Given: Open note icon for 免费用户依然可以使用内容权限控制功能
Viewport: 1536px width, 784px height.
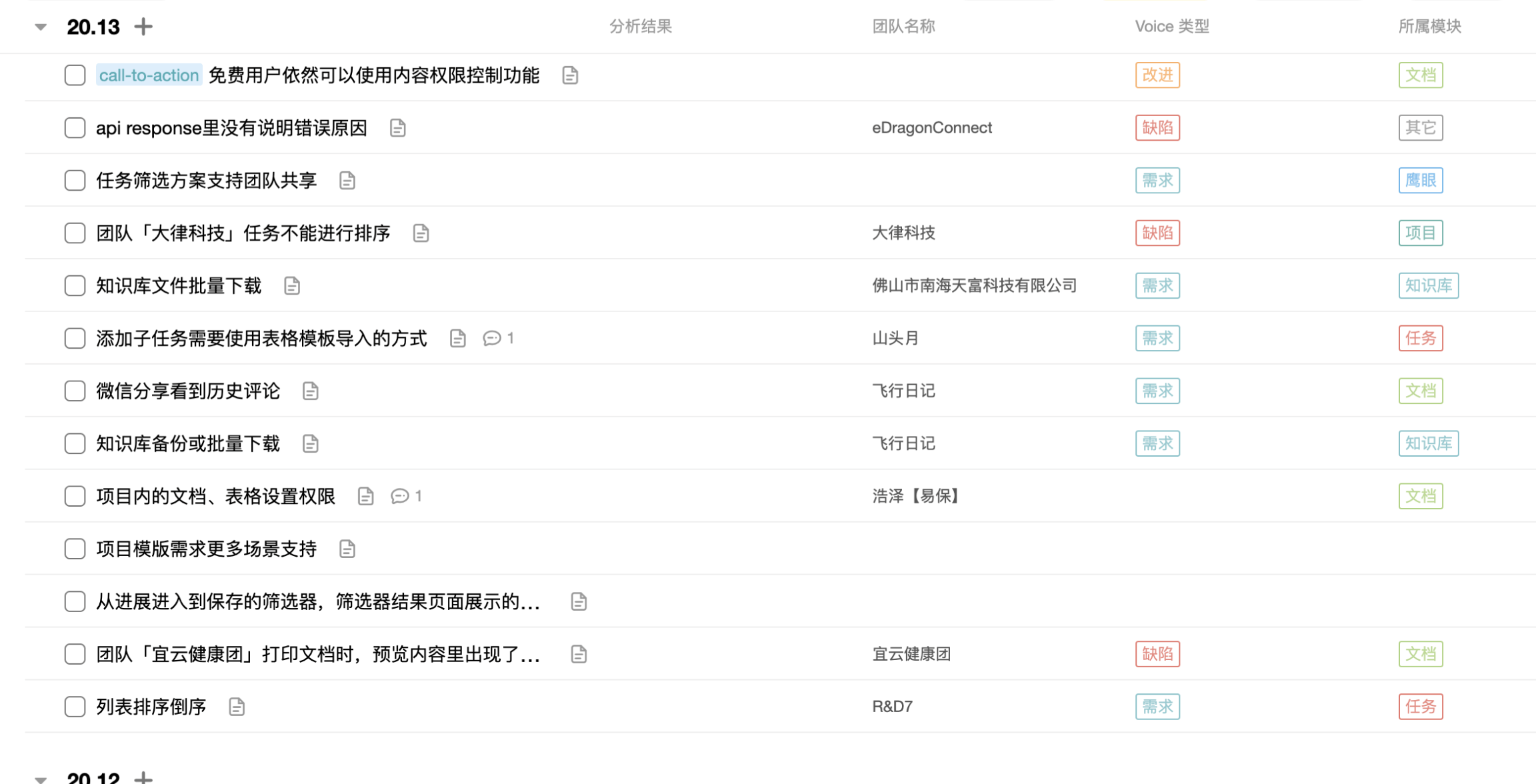Looking at the screenshot, I should point(570,75).
